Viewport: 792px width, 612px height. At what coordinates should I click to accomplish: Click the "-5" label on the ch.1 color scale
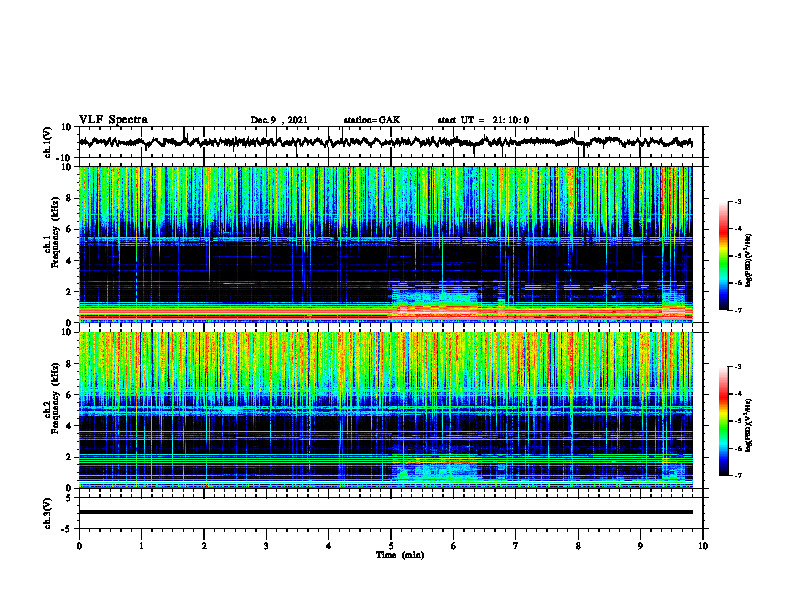(x=738, y=256)
